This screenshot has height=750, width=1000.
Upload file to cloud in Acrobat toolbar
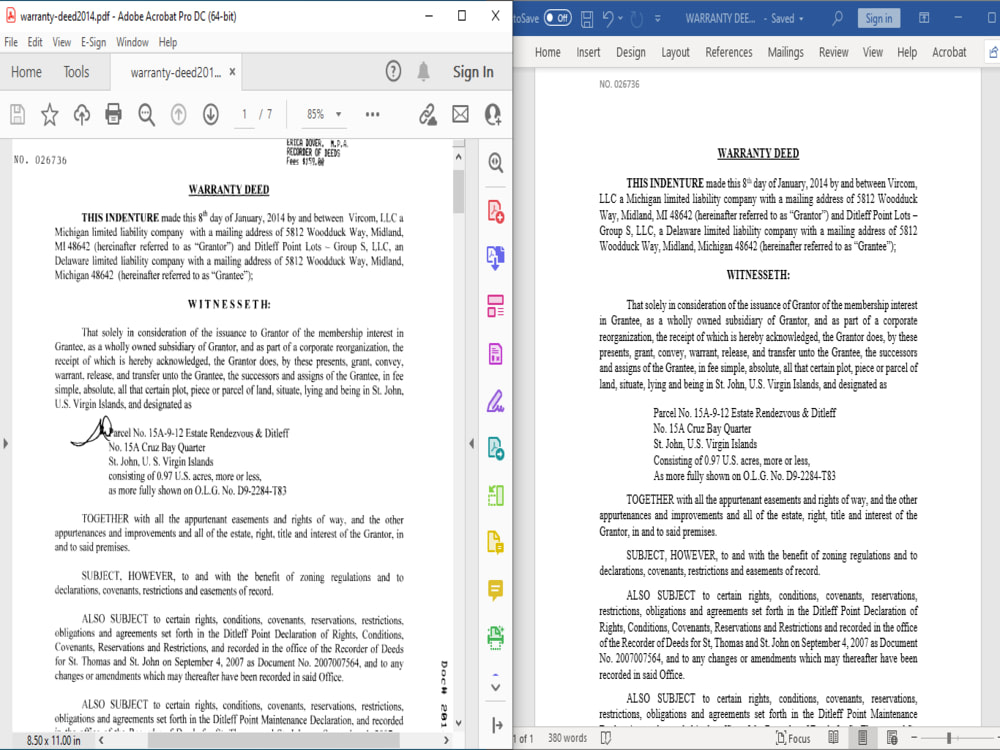(x=82, y=115)
